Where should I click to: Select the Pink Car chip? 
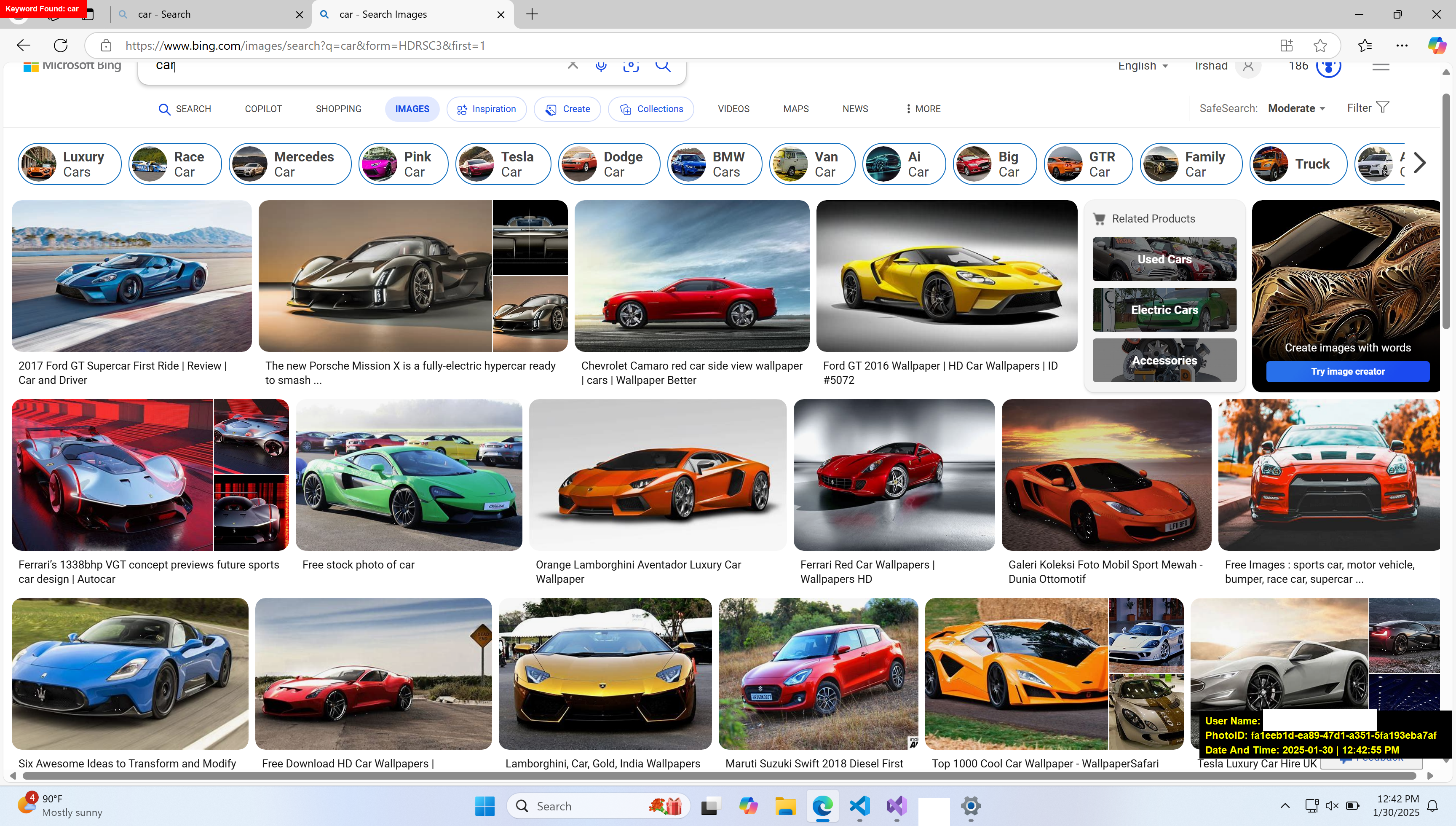(404, 164)
